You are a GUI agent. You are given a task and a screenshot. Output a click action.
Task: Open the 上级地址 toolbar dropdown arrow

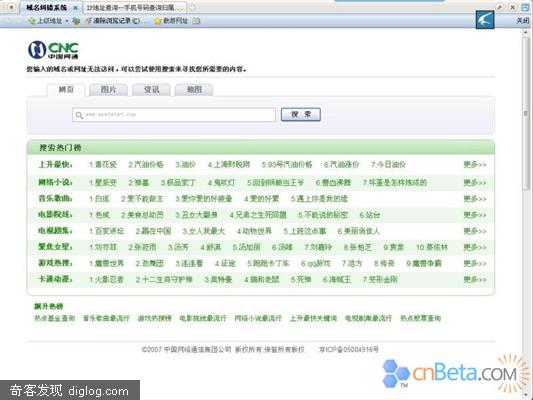[67, 21]
